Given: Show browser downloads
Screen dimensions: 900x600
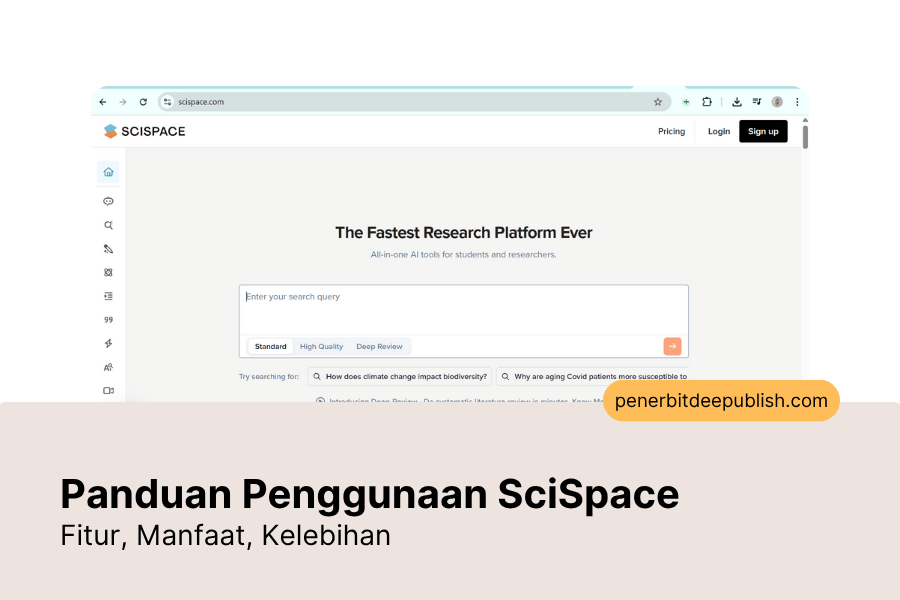Looking at the screenshot, I should pyautogui.click(x=737, y=102).
